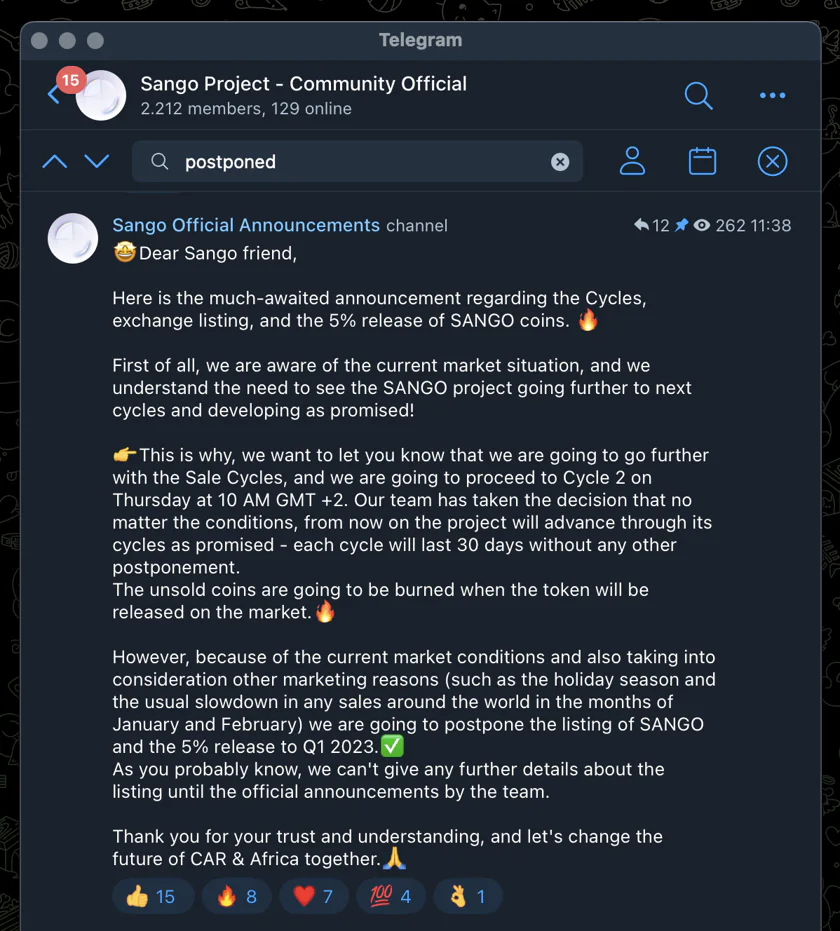Toggle the fire reaction 8
This screenshot has width=840, height=931.
[x=236, y=896]
